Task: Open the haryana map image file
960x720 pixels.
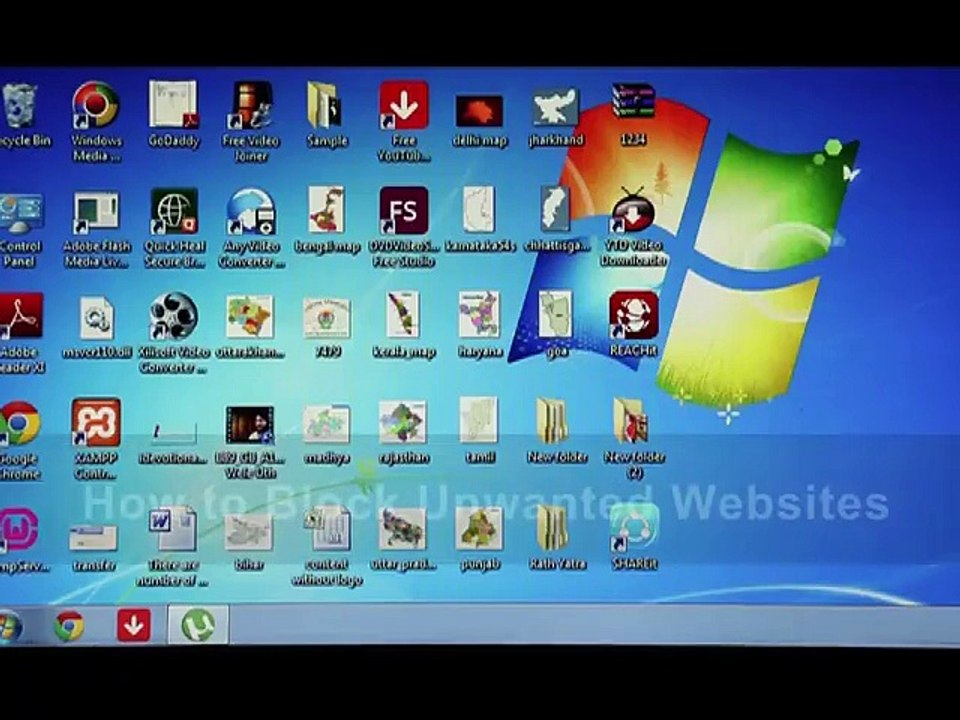Action: (x=479, y=315)
